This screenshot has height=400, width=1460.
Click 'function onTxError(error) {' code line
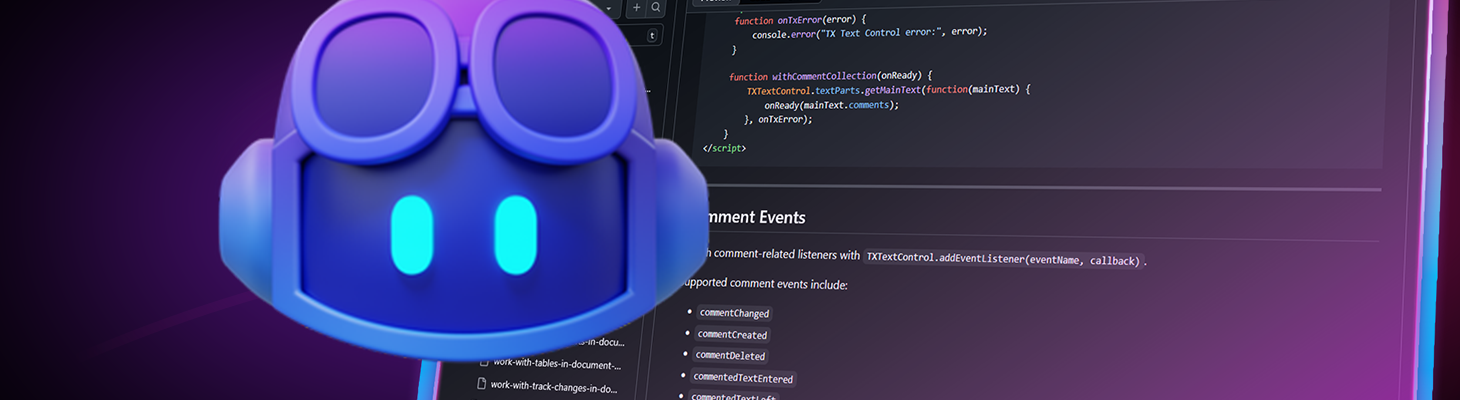coord(800,20)
